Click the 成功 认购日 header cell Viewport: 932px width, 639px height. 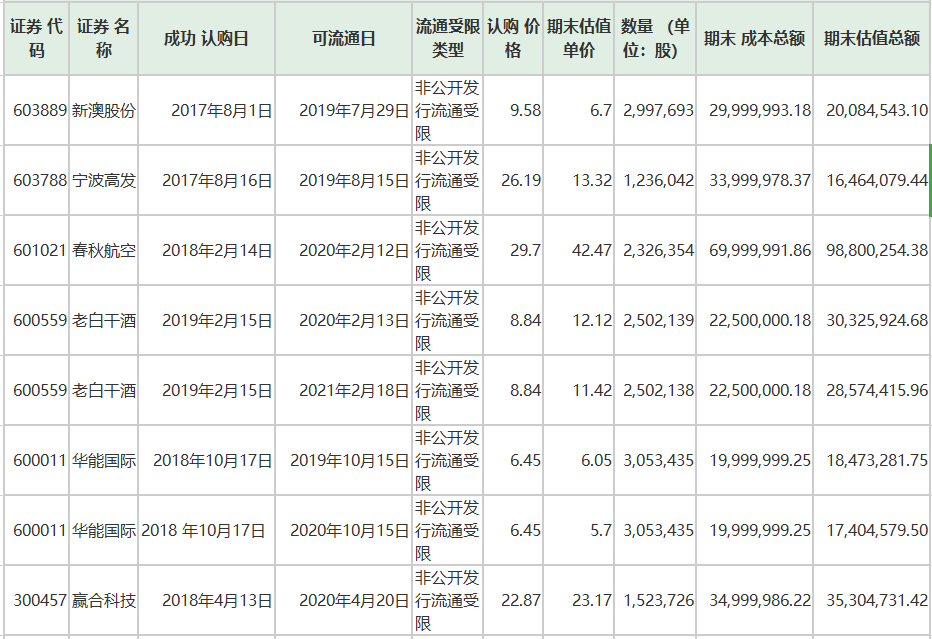[206, 38]
